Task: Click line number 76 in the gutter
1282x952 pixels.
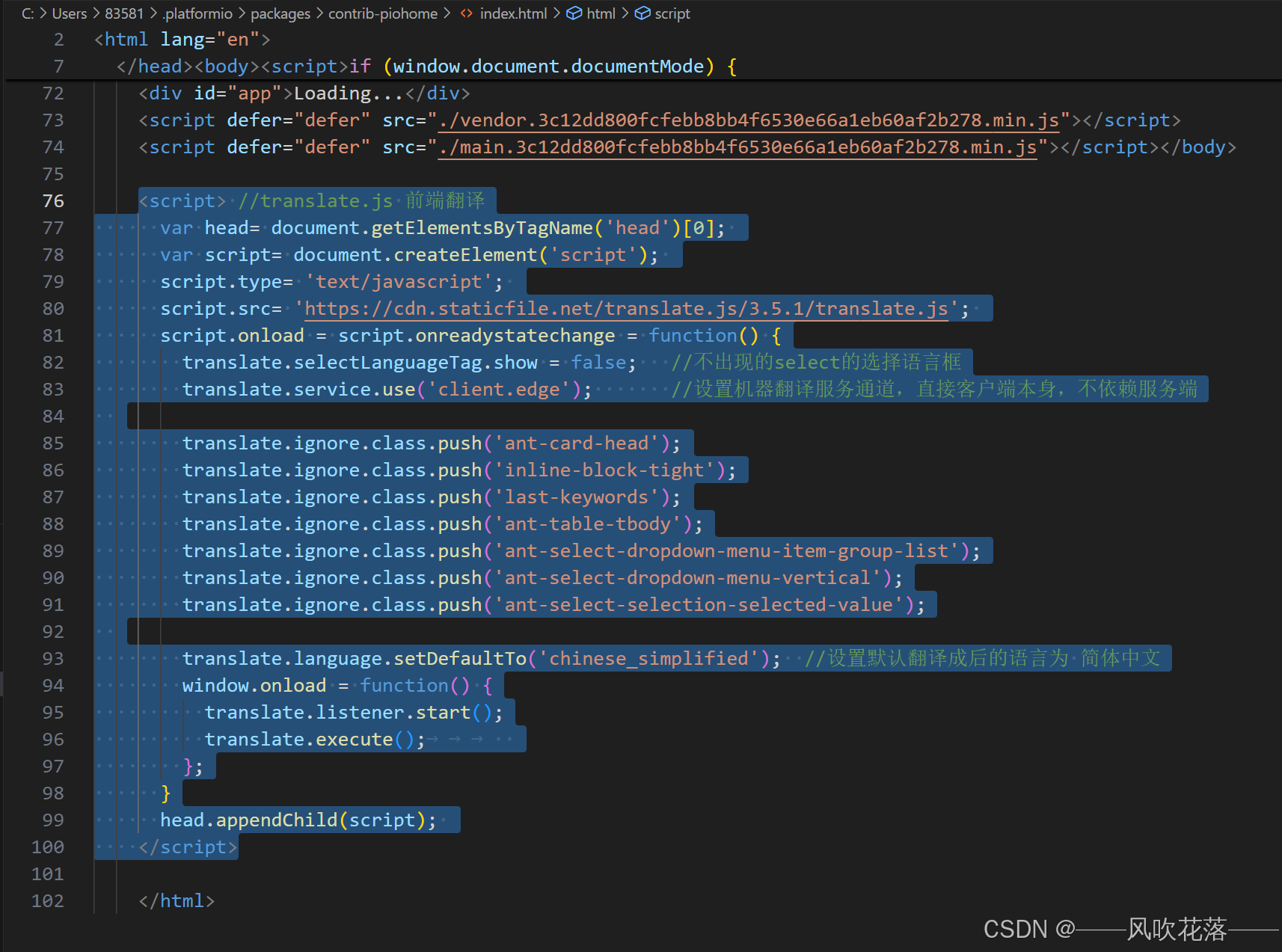Action: point(53,201)
